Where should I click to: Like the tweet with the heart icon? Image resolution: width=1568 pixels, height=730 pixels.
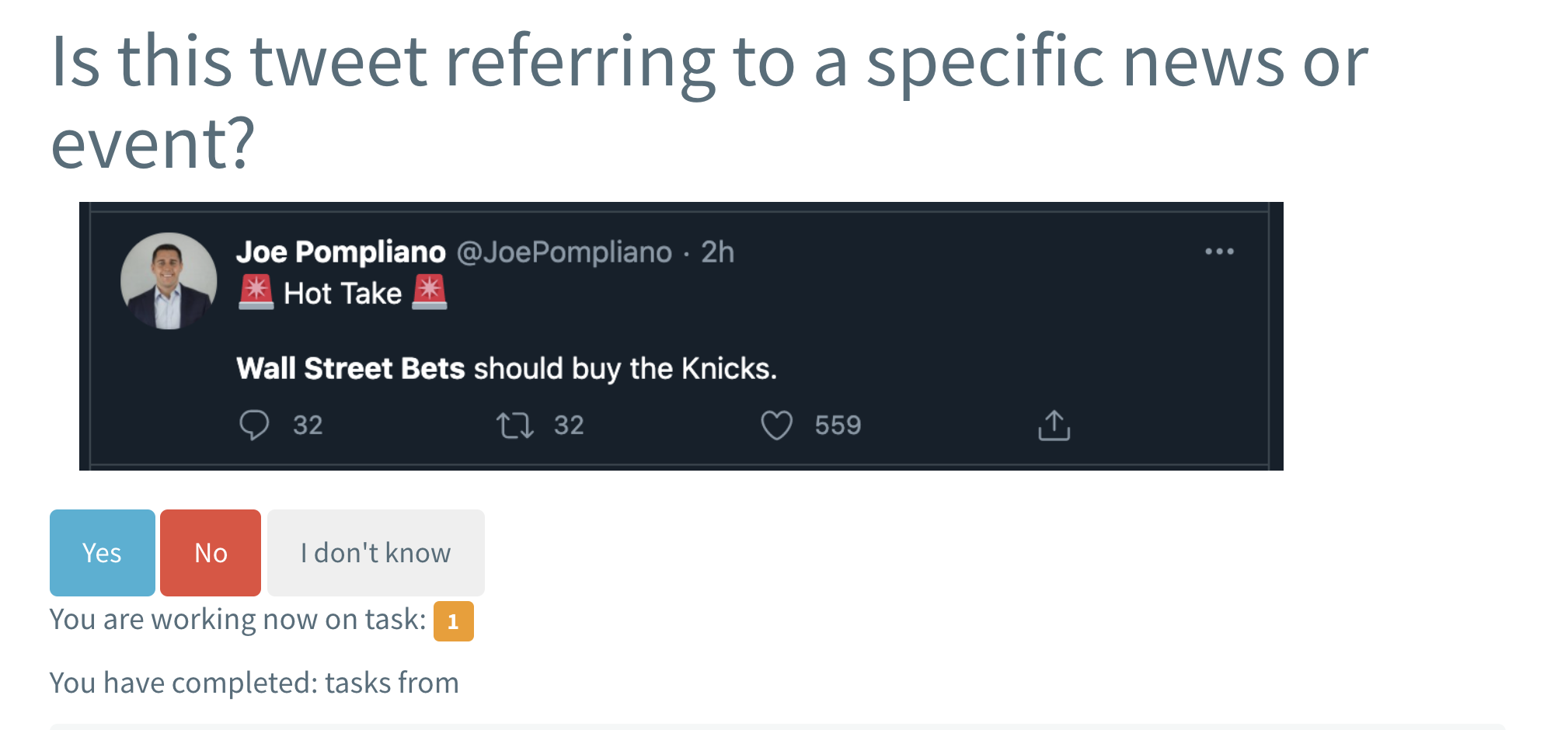pyautogui.click(x=776, y=426)
